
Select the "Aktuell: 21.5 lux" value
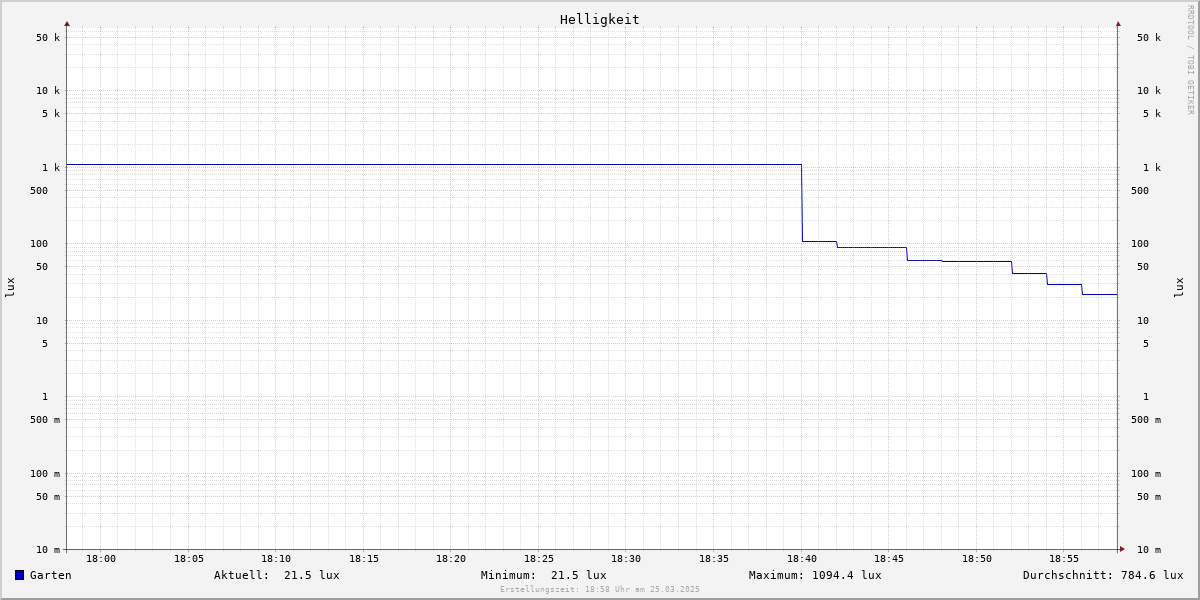[x=277, y=575]
